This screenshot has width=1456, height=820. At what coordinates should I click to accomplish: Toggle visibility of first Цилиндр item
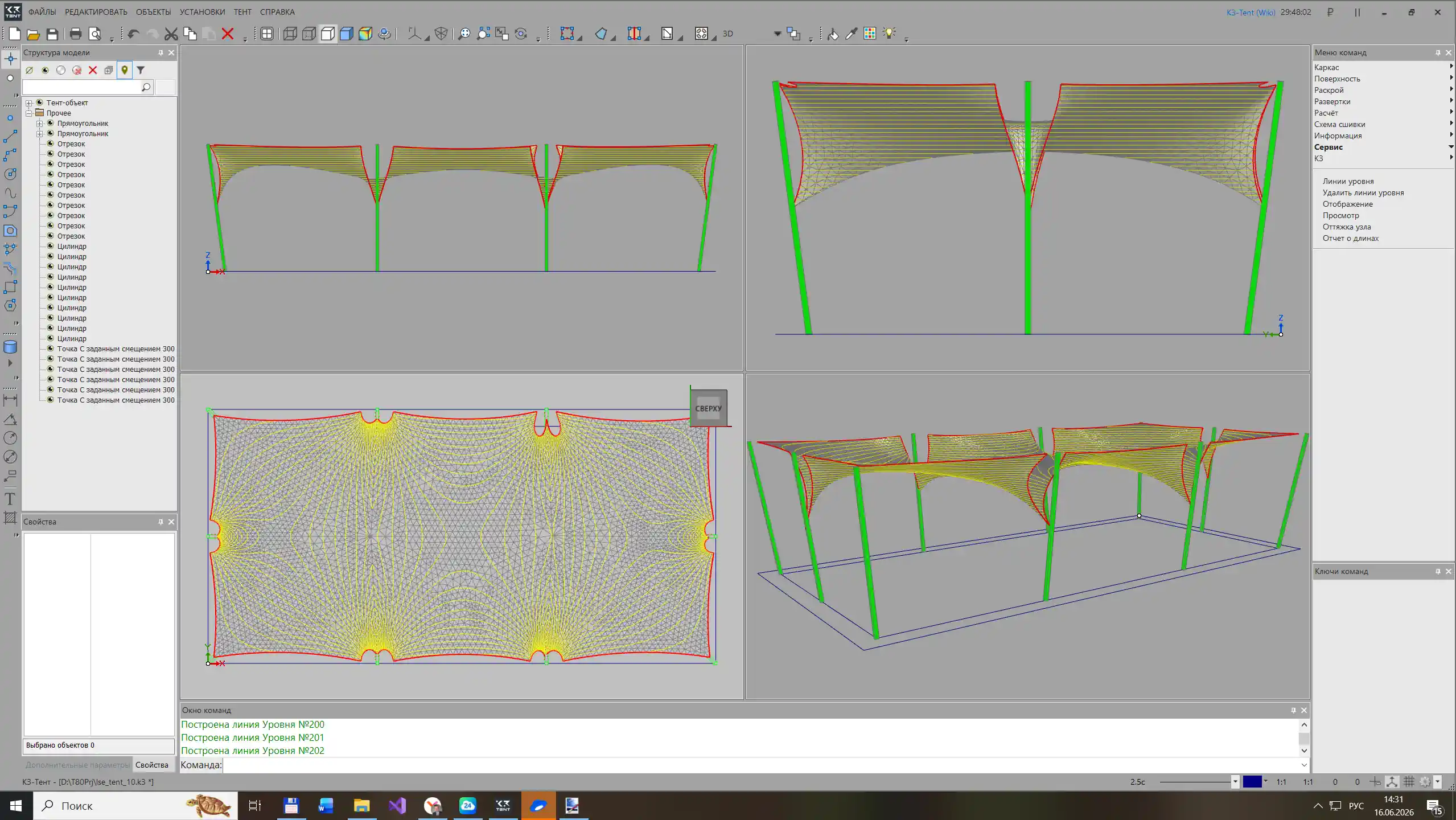pos(51,246)
